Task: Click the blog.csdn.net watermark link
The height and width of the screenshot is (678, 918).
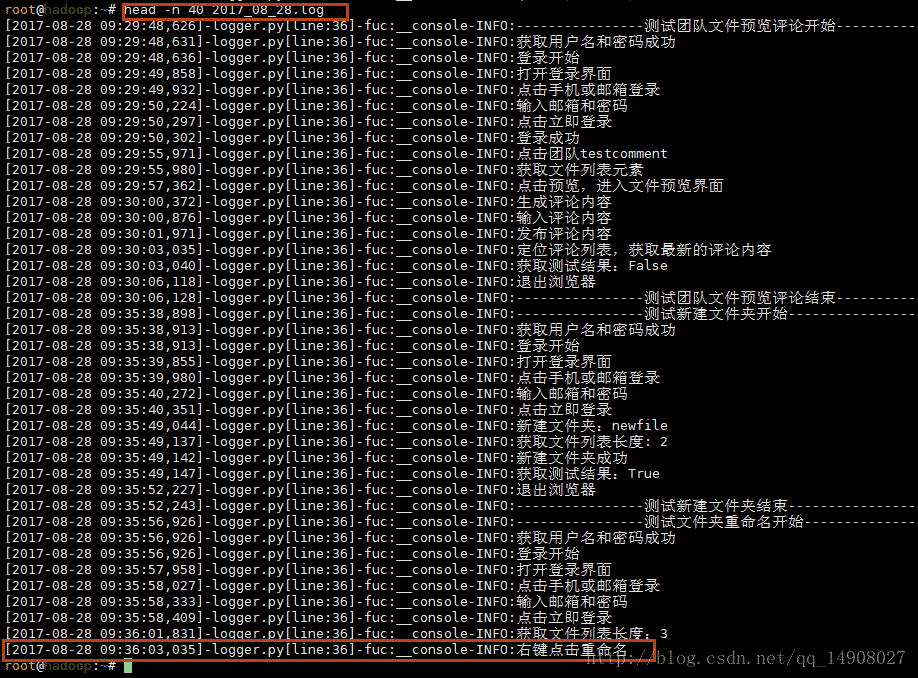Action: [x=746, y=658]
